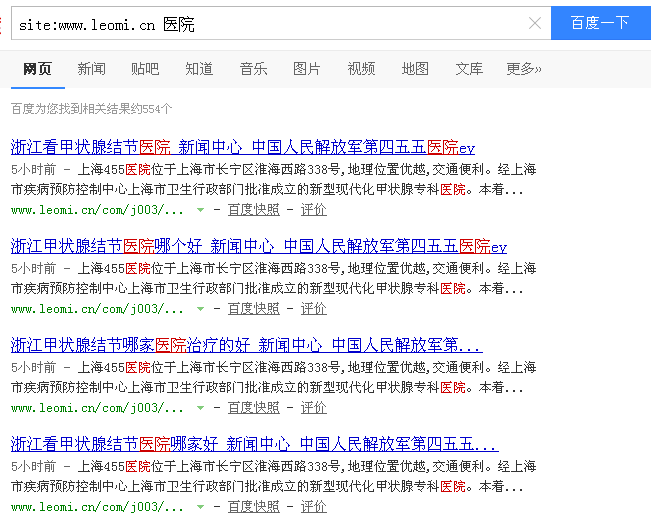The width and height of the screenshot is (651, 521).
Task: Go to the 音乐 tab
Action: [x=253, y=69]
